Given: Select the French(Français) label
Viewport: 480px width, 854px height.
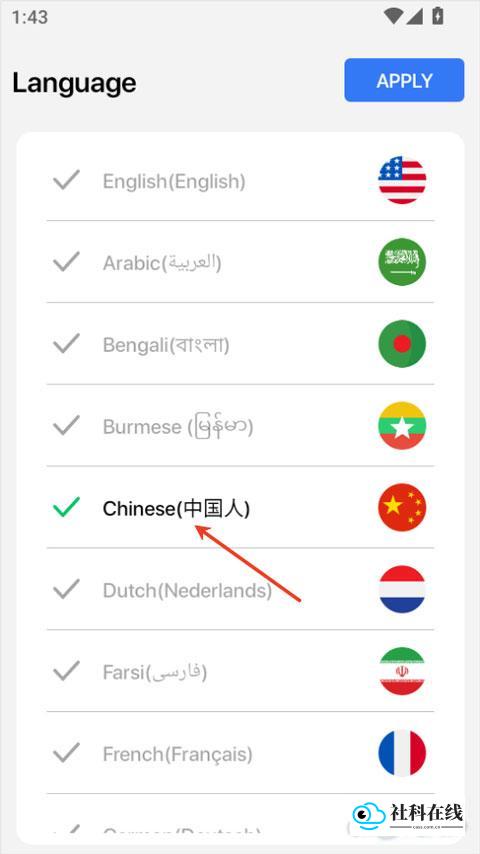Looking at the screenshot, I should [x=178, y=754].
